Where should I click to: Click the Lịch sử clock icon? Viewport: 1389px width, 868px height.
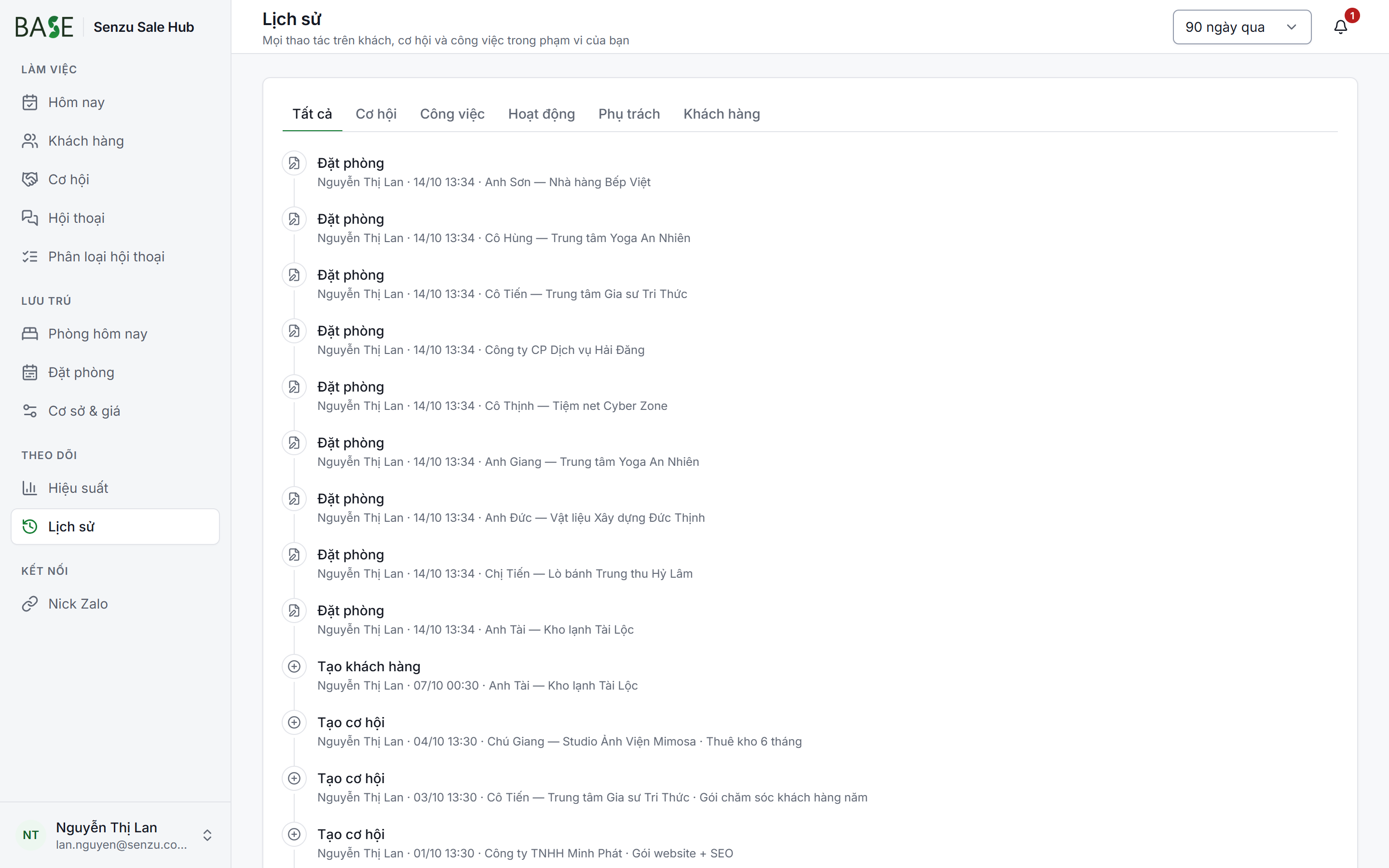pos(30,527)
